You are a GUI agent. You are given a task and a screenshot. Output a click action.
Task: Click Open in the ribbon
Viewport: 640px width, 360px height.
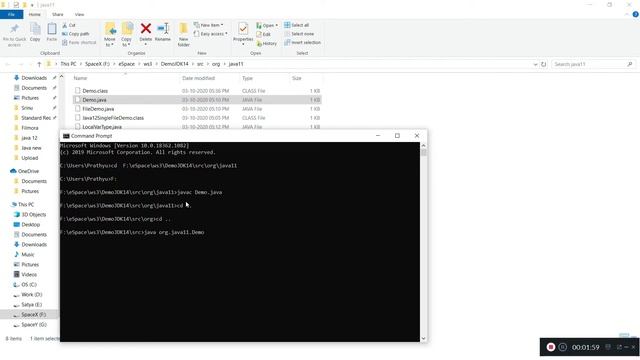click(267, 25)
